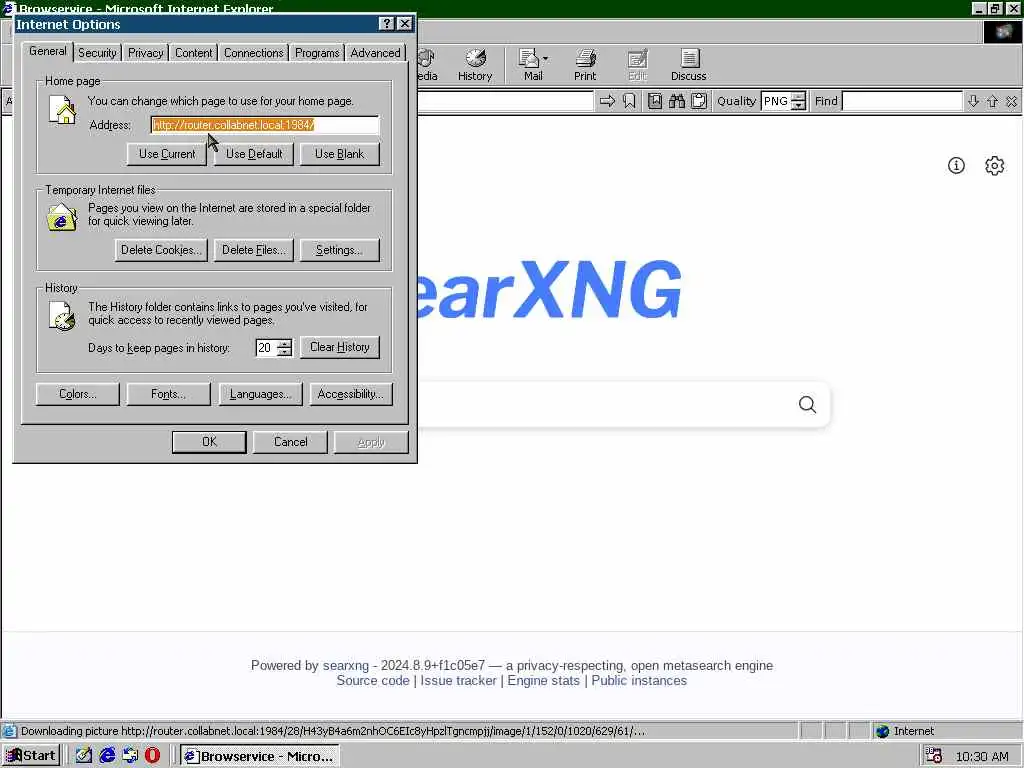Click the system tray scheduler icon
1024x768 pixels.
click(933, 756)
